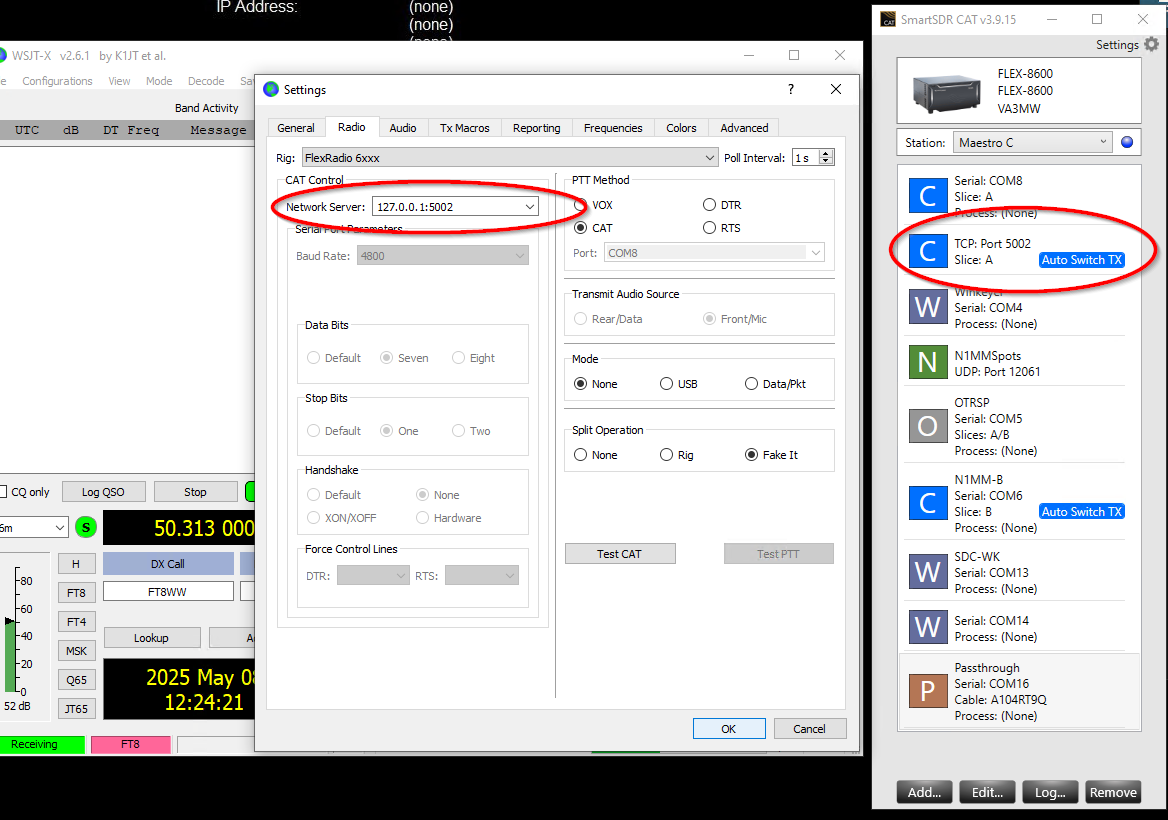Viewport: 1168px width, 820px height.
Task: Switch to the Tx Macros tab
Action: coord(465,128)
